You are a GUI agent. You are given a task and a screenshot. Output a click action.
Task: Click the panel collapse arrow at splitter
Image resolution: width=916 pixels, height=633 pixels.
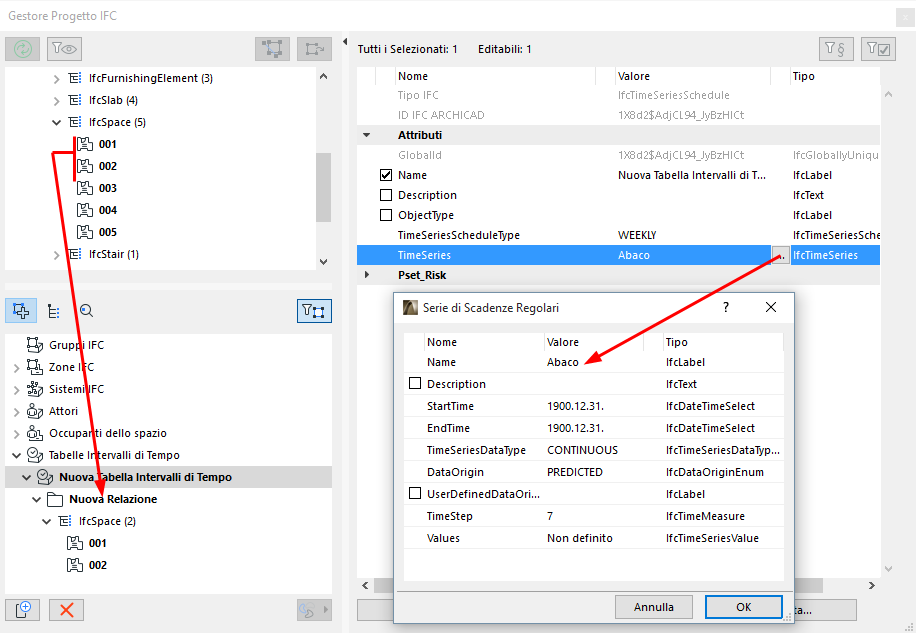(x=345, y=41)
